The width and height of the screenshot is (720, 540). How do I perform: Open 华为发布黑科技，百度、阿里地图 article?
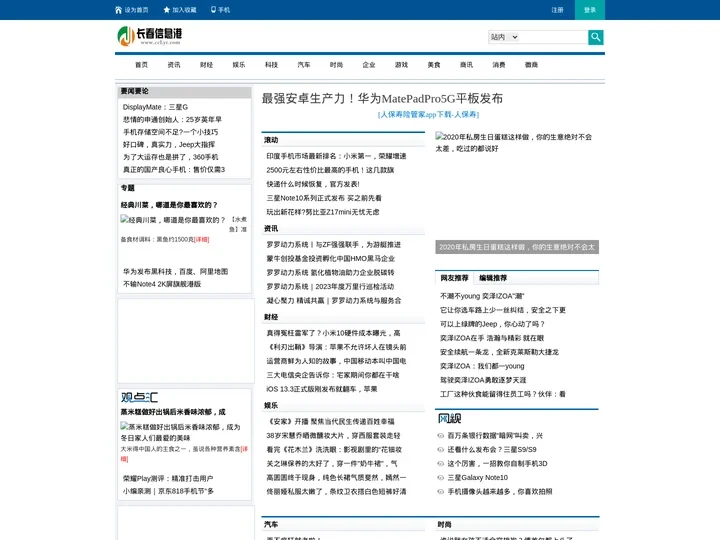click(x=175, y=271)
